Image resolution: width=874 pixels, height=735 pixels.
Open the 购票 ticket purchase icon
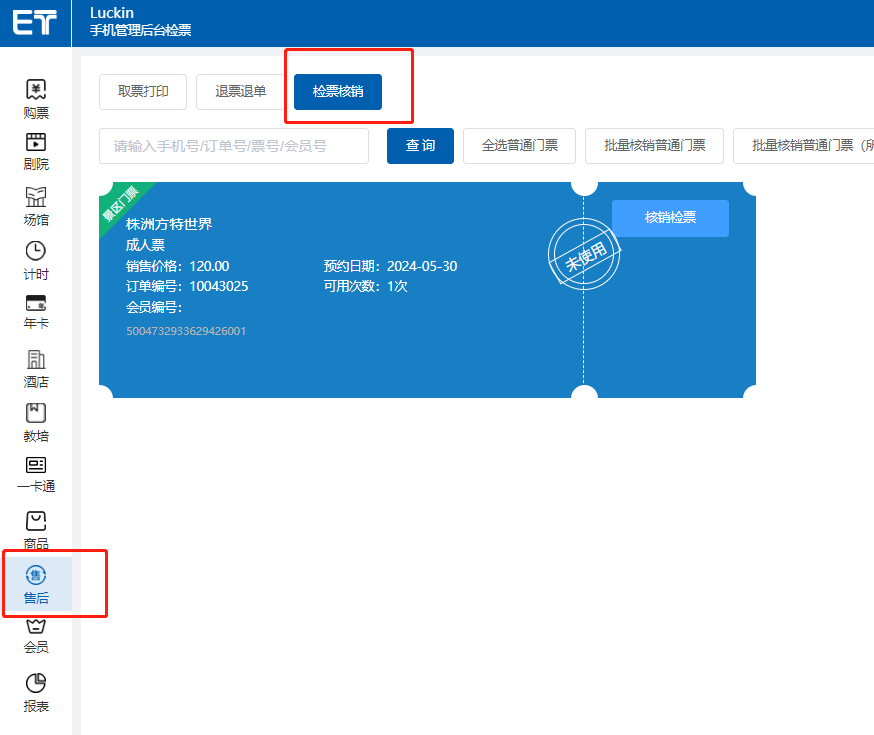pyautogui.click(x=36, y=90)
